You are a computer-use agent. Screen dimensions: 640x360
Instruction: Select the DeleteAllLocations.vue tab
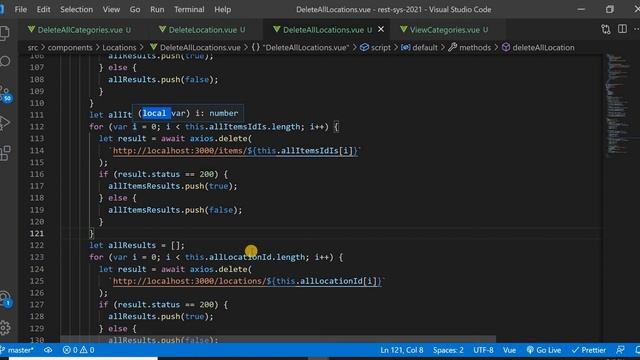click(323, 30)
